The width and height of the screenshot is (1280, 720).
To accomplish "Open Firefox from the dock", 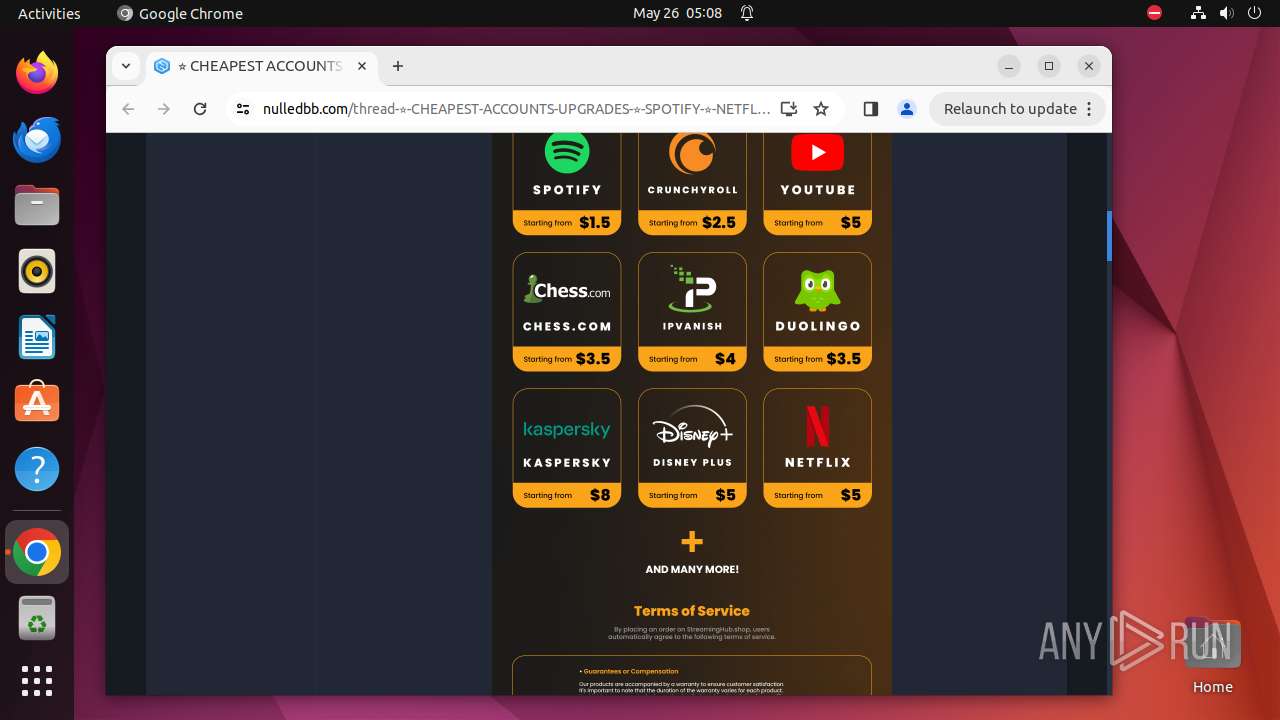I will (x=37, y=73).
